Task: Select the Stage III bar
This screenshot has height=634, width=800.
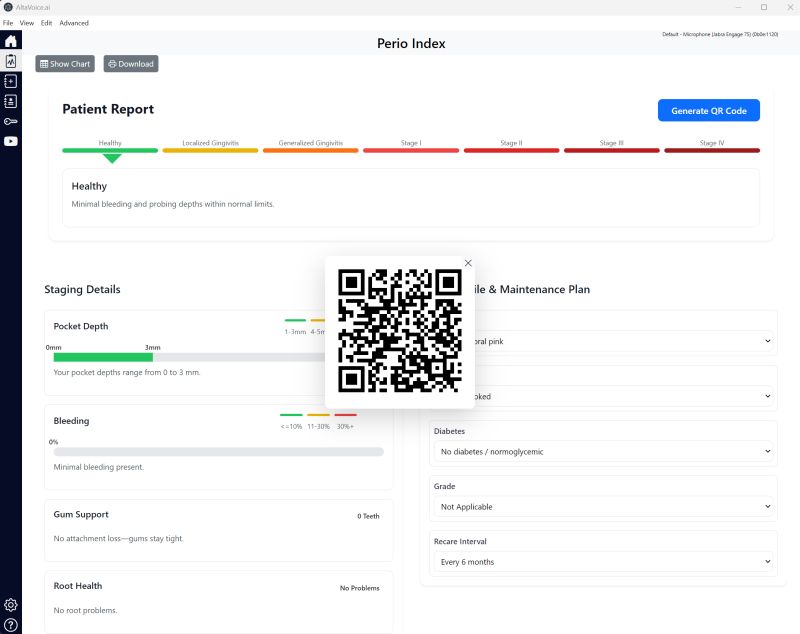Action: (x=612, y=150)
